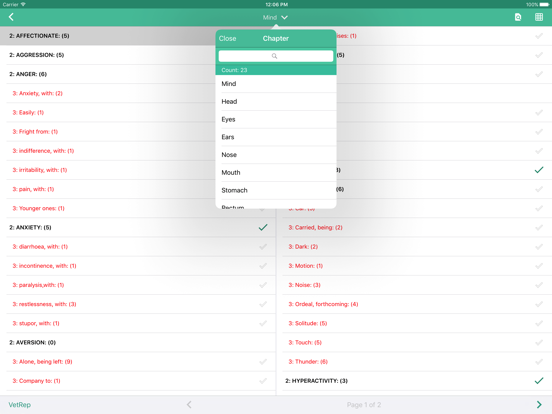Toggle checkmark for Dark row
This screenshot has width=552, height=414.
click(x=539, y=247)
